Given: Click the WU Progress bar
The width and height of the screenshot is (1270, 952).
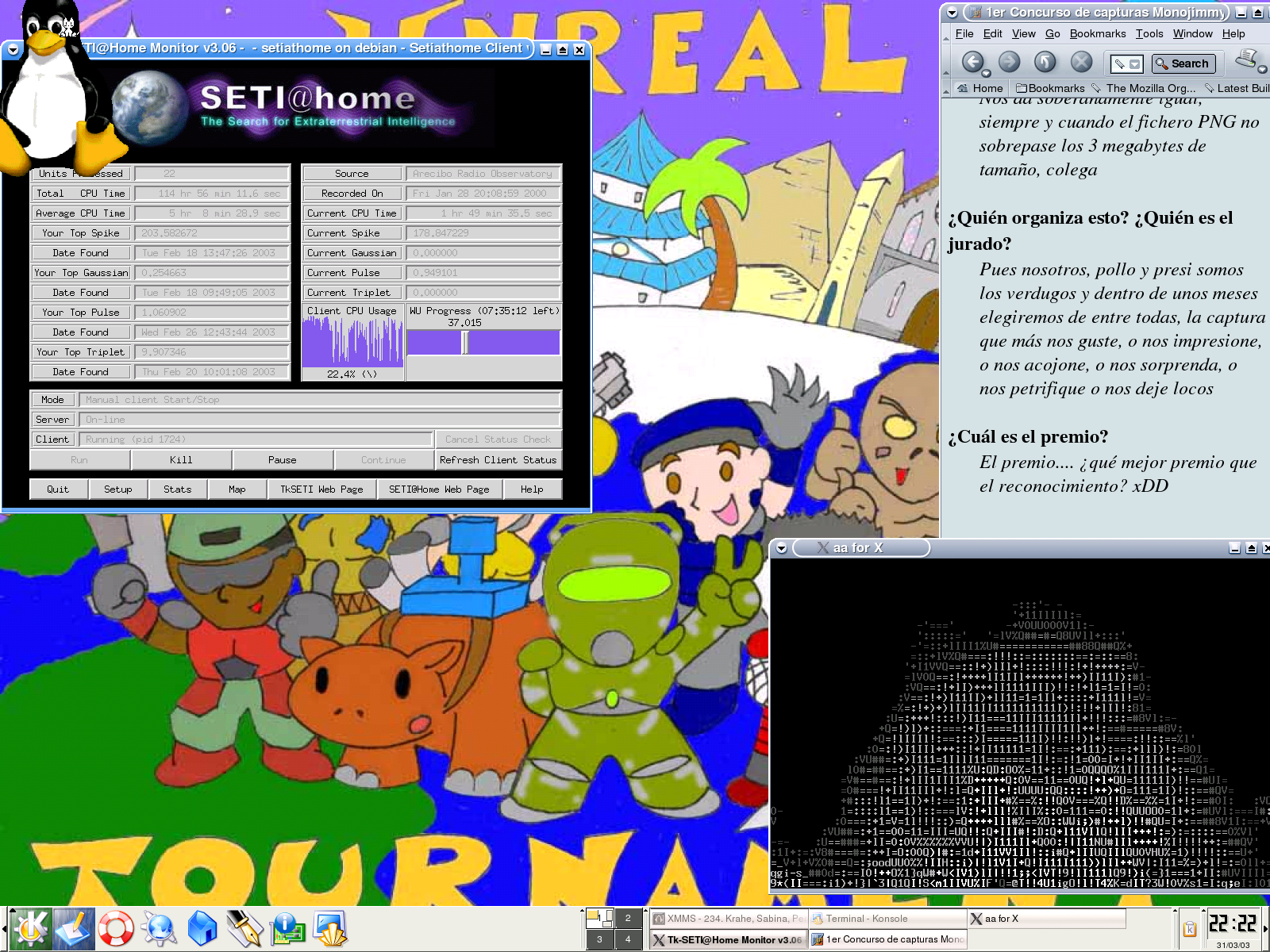Looking at the screenshot, I should click(483, 343).
